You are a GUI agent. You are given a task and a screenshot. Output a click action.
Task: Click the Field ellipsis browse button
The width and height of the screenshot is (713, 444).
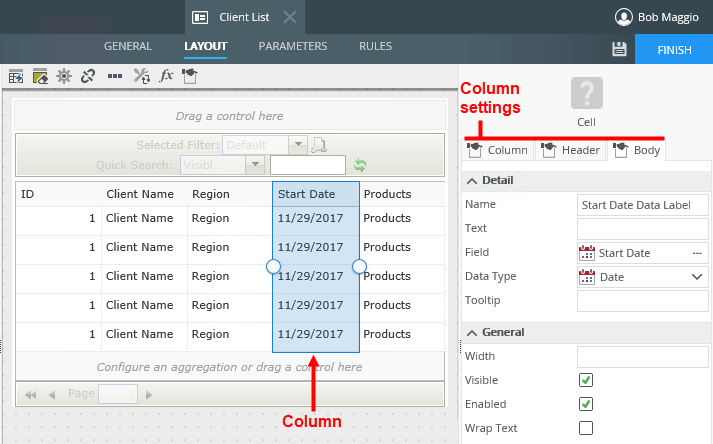(x=697, y=253)
